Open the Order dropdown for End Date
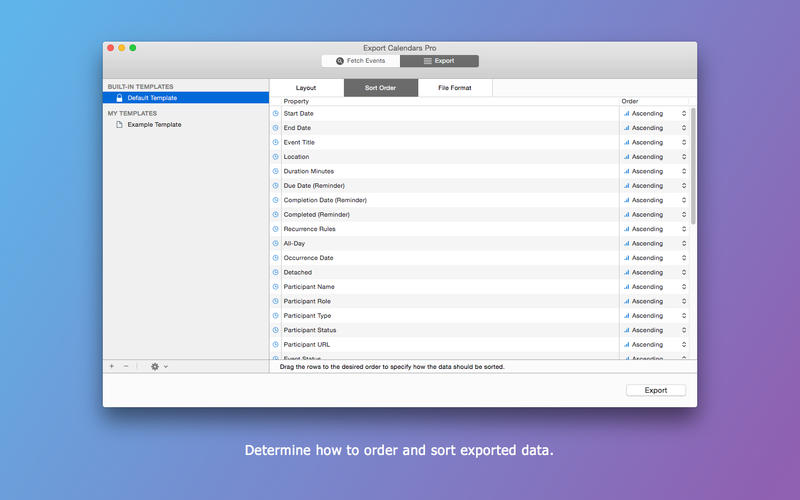The width and height of the screenshot is (800, 500). pos(655,128)
